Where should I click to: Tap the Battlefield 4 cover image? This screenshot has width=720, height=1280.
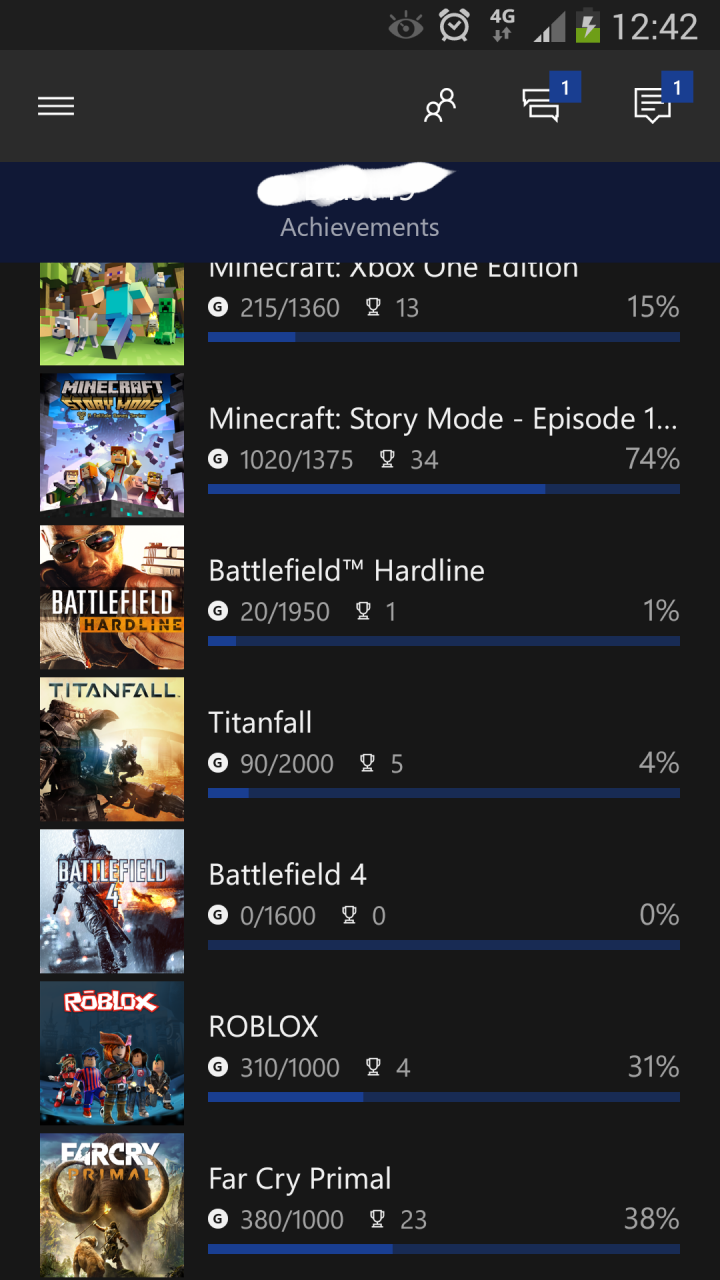coord(112,901)
